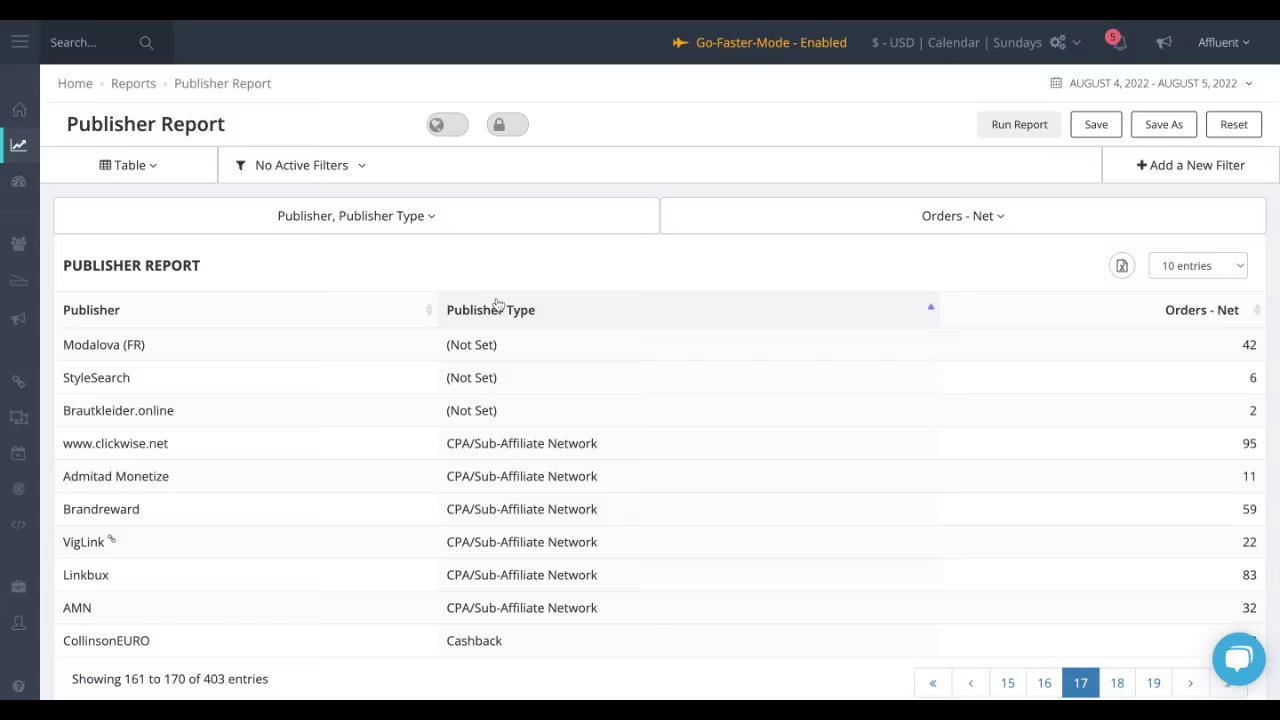Image resolution: width=1280 pixels, height=720 pixels.
Task: Click the VigLink link icon
Action: tap(112, 539)
